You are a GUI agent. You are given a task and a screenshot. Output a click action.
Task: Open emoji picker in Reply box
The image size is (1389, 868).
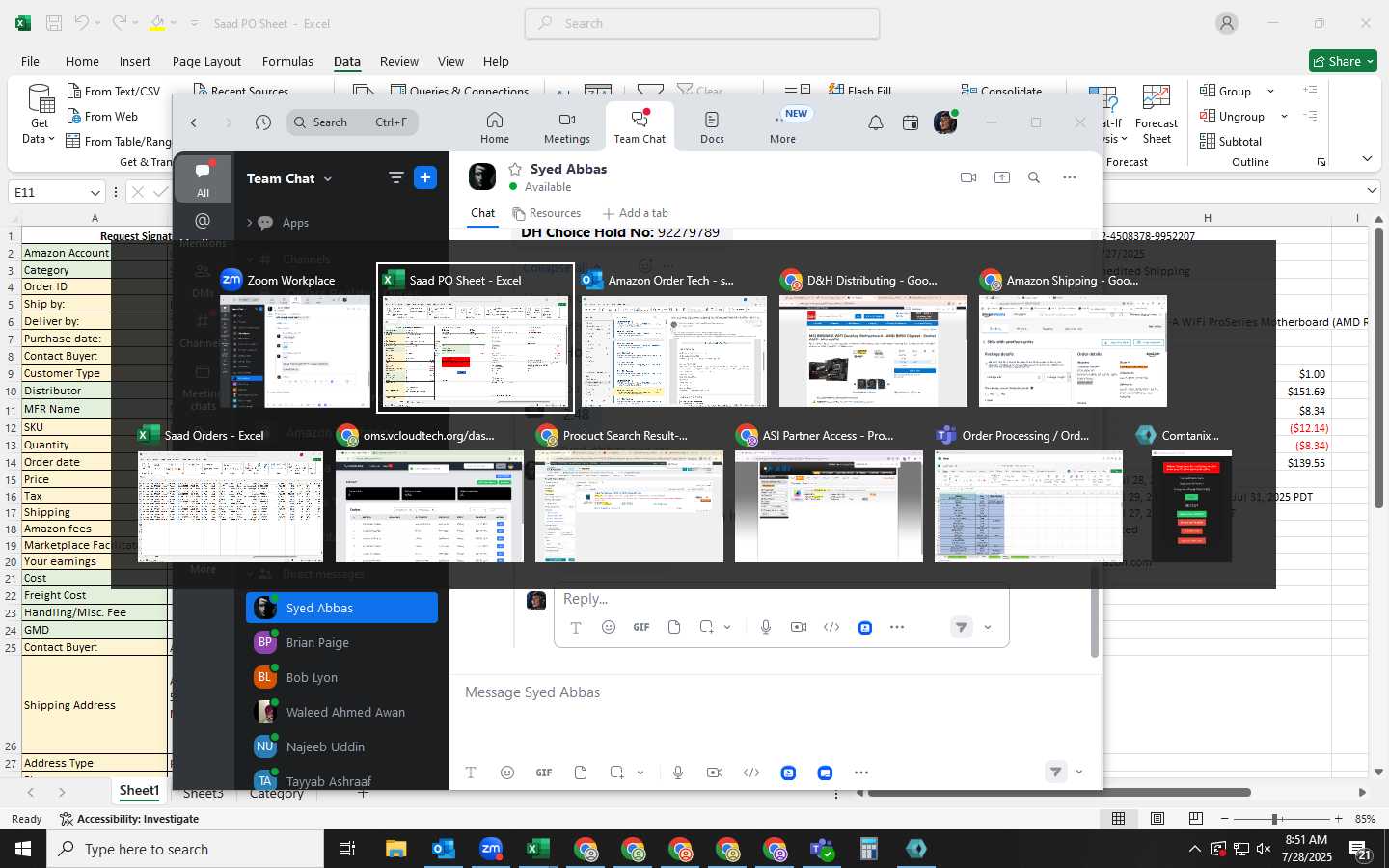click(609, 627)
